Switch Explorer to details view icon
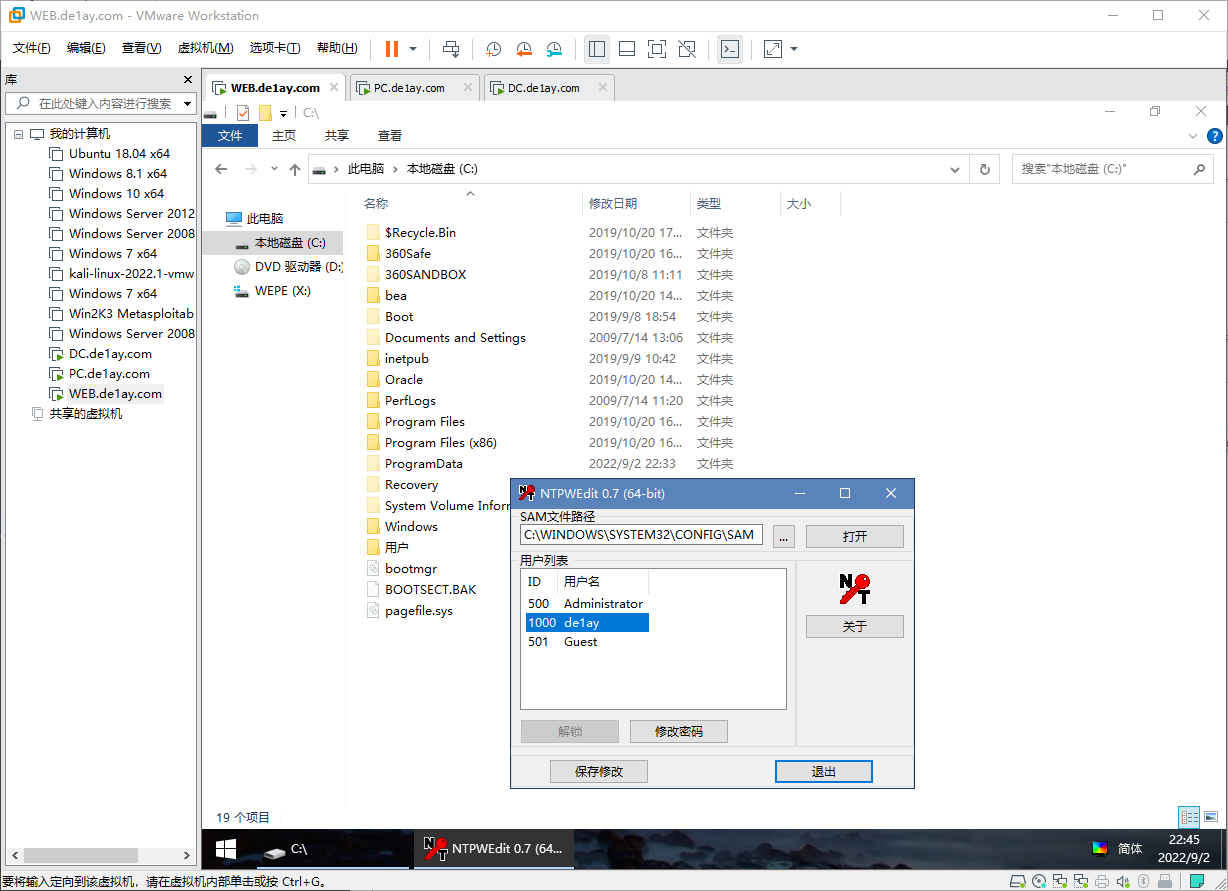Screen dimensions: 1228x891 1188,817
